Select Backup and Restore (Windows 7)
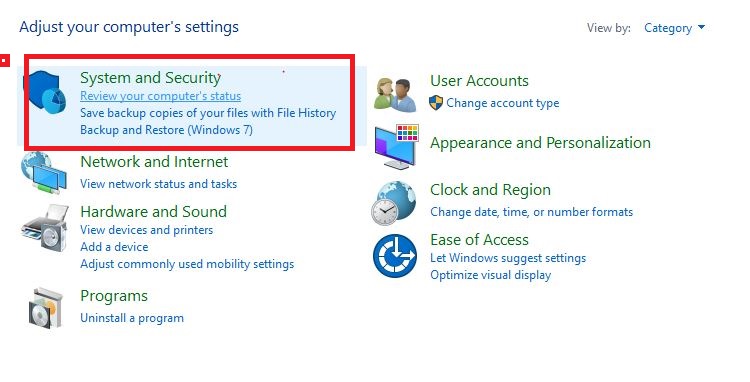This screenshot has width=750, height=382. click(x=166, y=130)
